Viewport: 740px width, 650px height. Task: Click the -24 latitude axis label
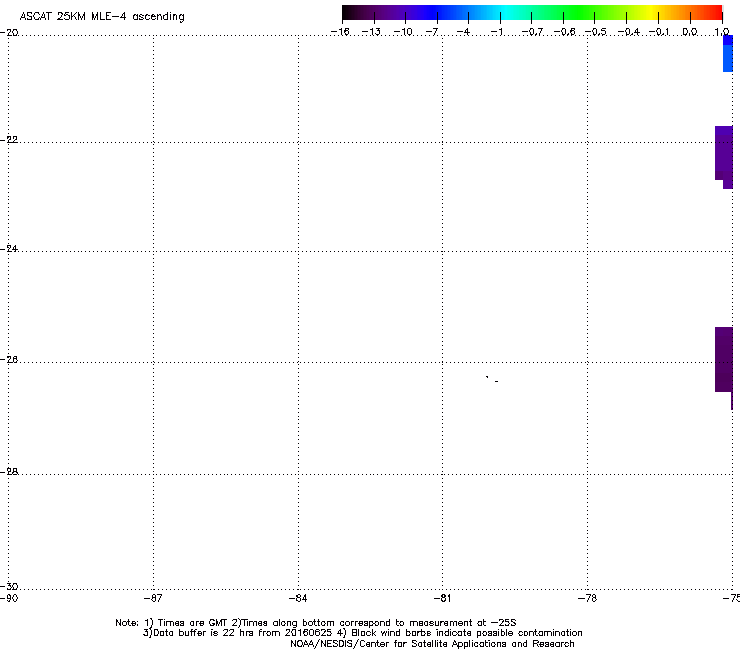tap(9, 249)
